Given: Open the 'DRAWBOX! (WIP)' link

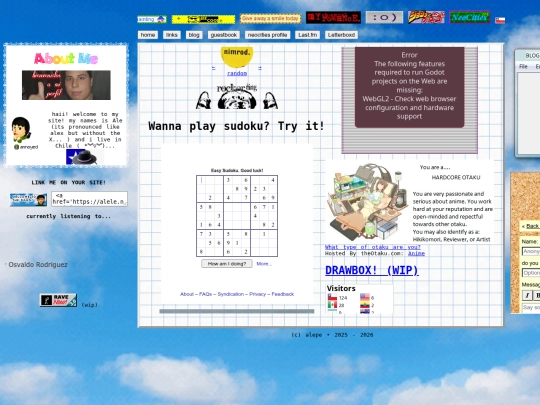Looking at the screenshot, I should click(x=372, y=270).
